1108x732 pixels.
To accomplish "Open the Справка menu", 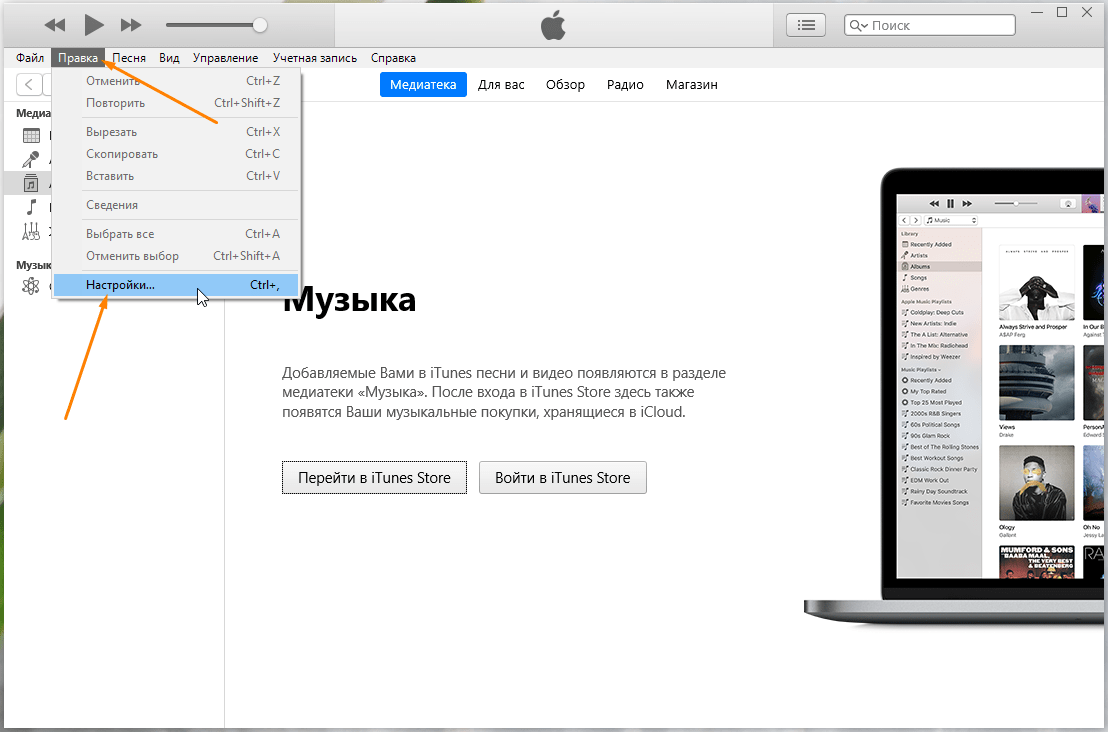I will pos(393,58).
